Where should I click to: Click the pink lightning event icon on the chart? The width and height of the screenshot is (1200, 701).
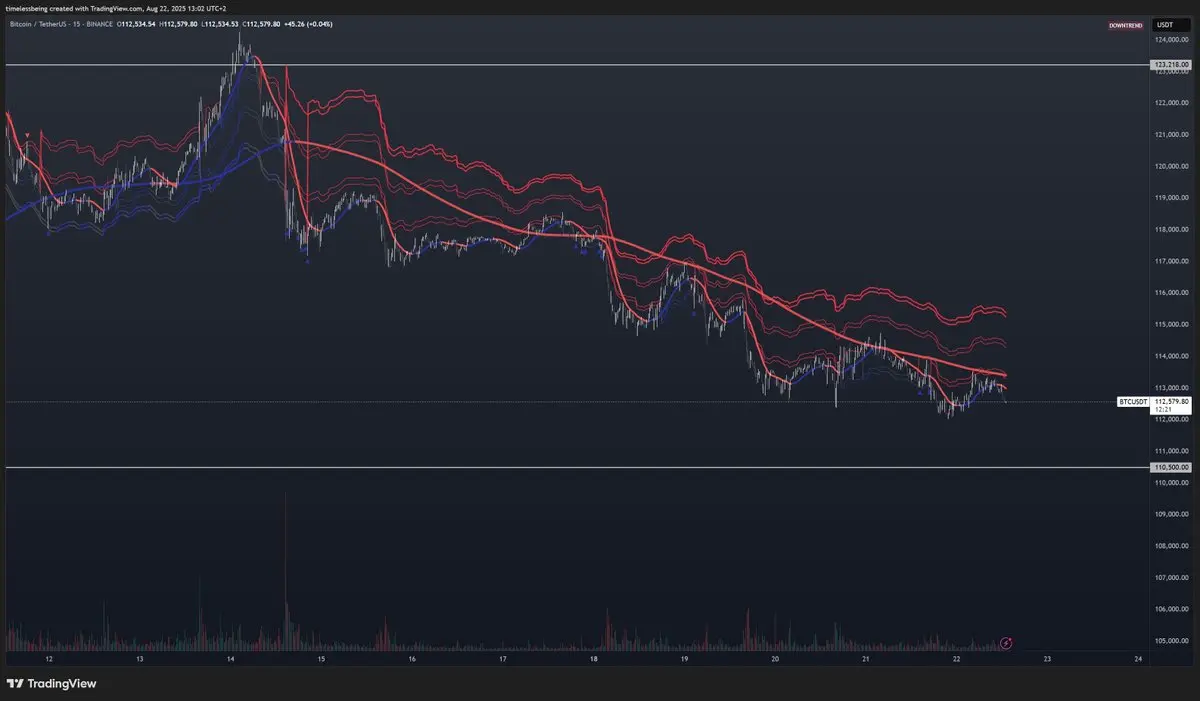(x=1007, y=641)
